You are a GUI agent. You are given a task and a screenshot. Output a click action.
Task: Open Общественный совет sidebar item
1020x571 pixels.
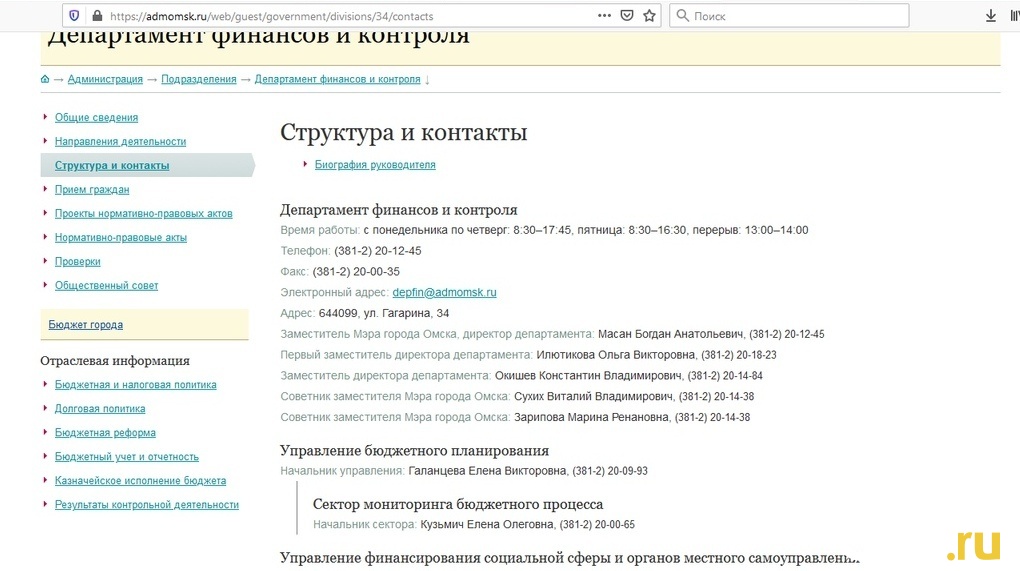tap(106, 286)
